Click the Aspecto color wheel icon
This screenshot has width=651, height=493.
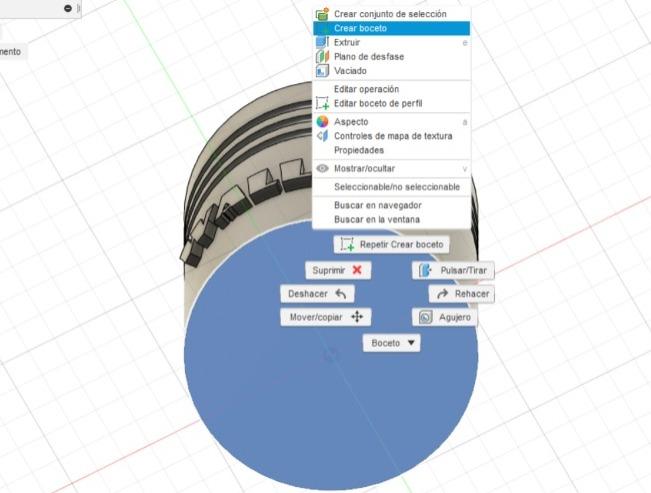[322, 122]
